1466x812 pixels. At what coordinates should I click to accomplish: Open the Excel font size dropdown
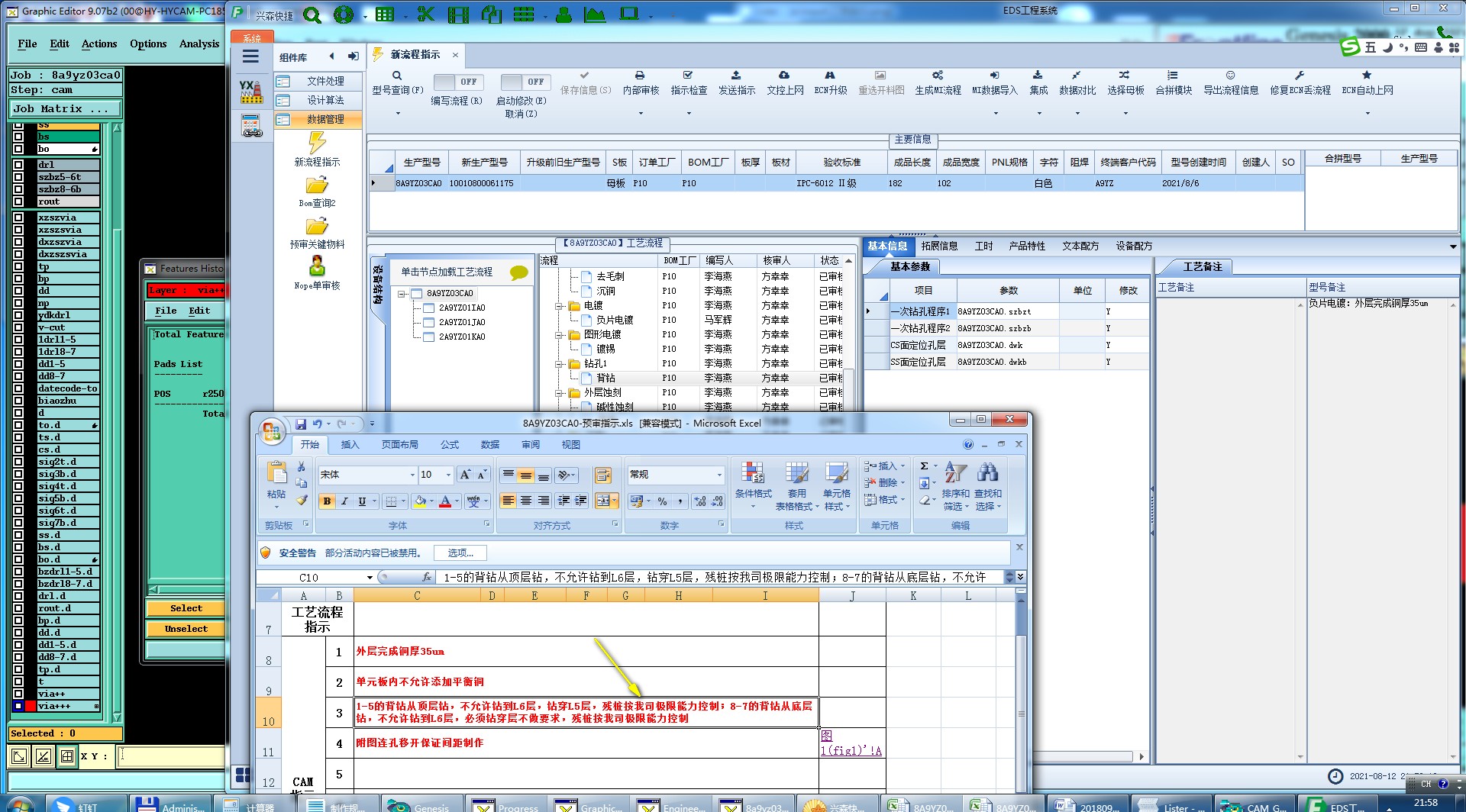click(448, 475)
